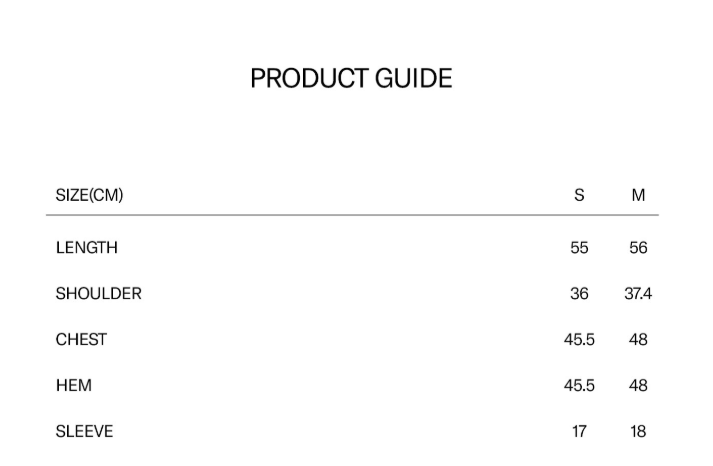Click the SLEEVE value 17
The height and width of the screenshot is (466, 713).
coord(579,432)
